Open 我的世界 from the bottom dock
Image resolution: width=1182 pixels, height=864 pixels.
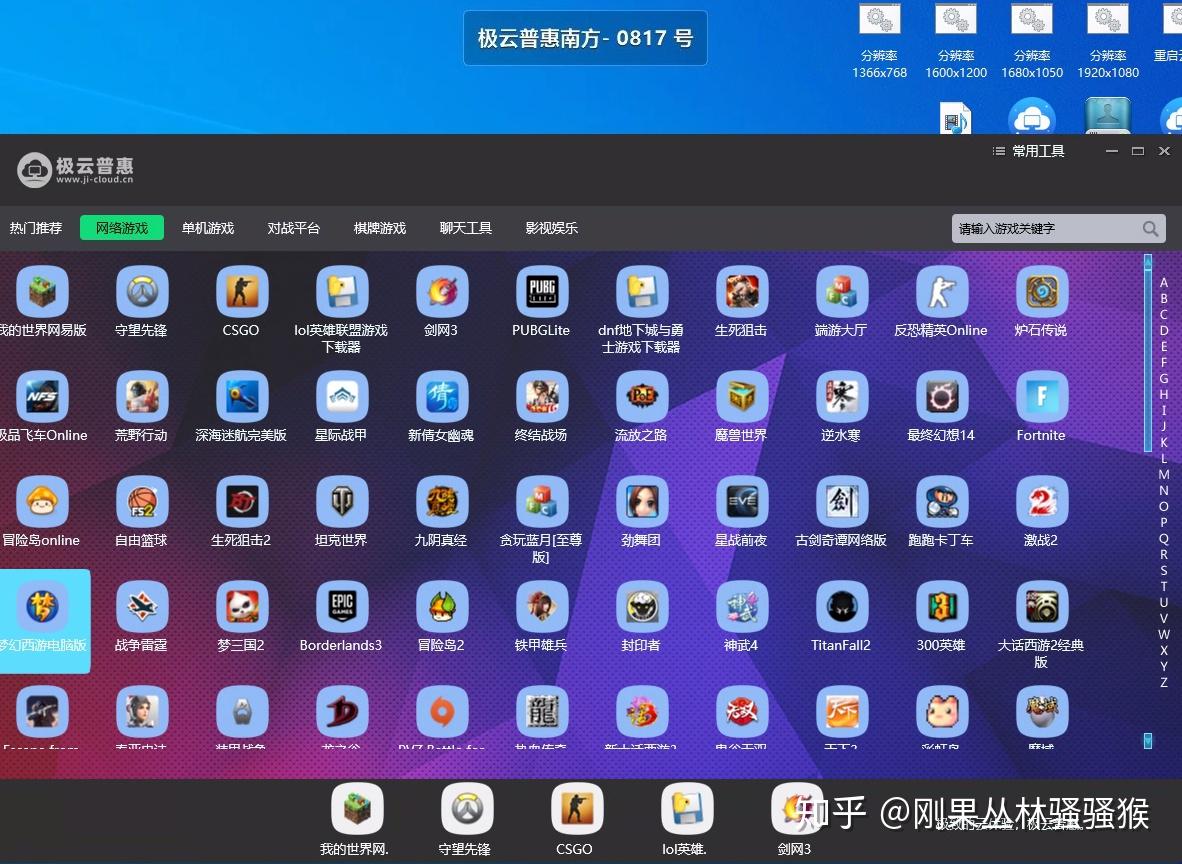point(357,808)
